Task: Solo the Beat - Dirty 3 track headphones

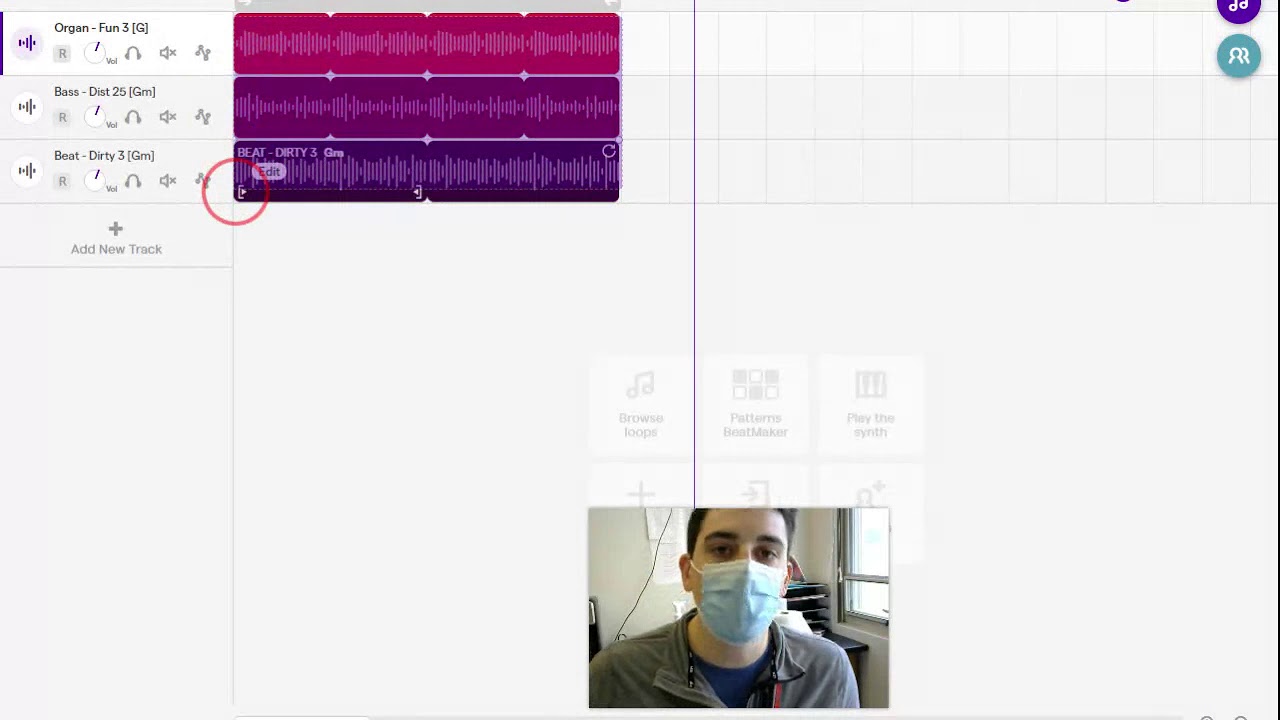Action: tap(133, 181)
